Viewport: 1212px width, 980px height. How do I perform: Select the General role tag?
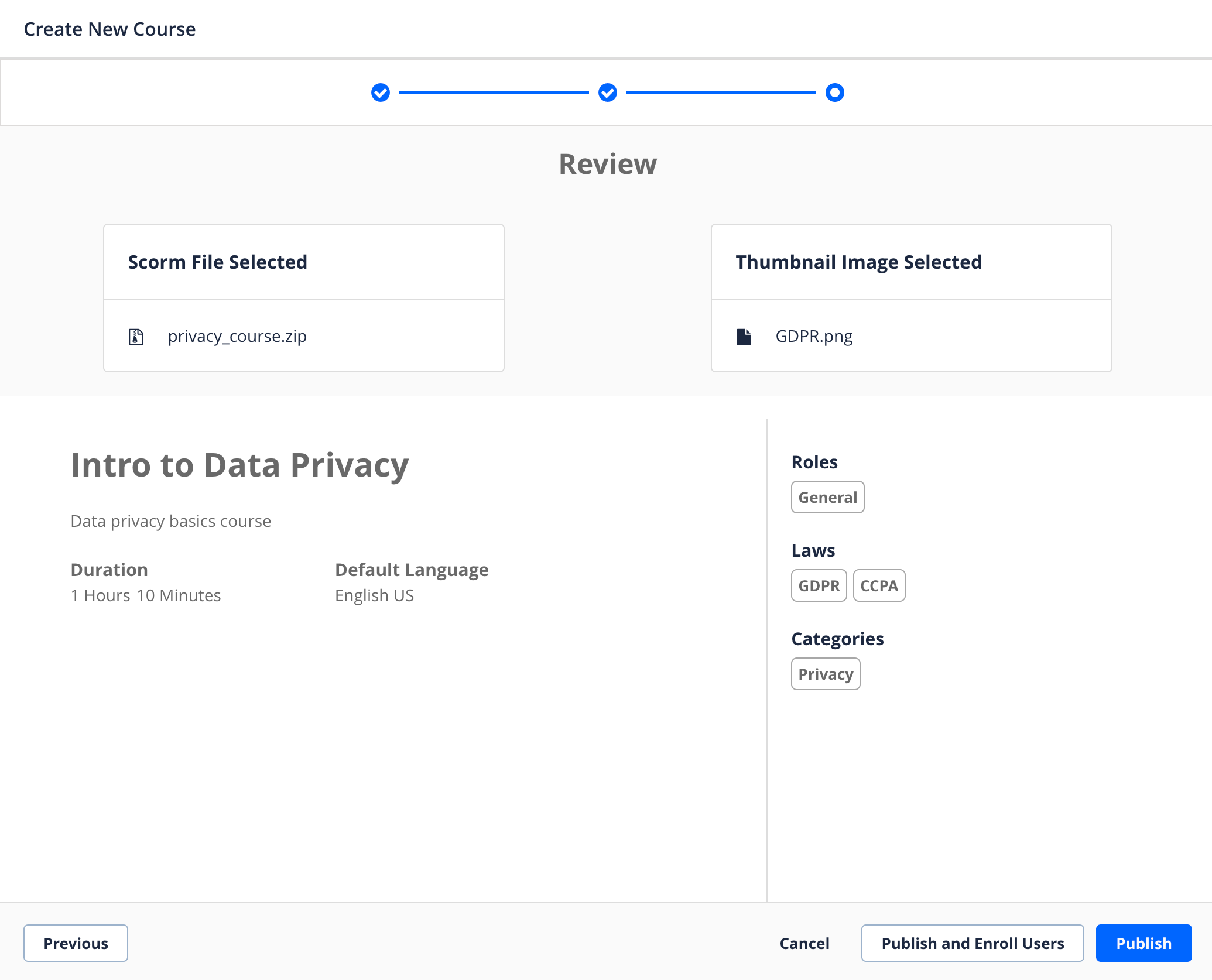(827, 497)
